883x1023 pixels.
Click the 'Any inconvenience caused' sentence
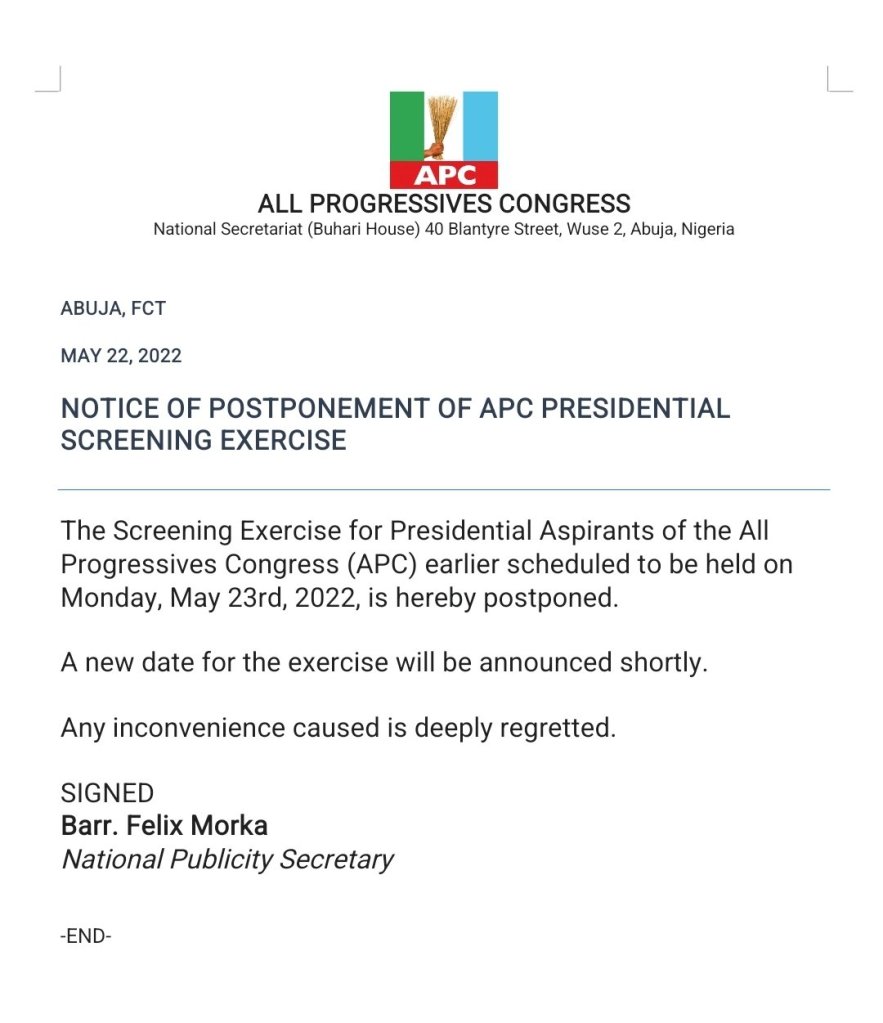338,728
